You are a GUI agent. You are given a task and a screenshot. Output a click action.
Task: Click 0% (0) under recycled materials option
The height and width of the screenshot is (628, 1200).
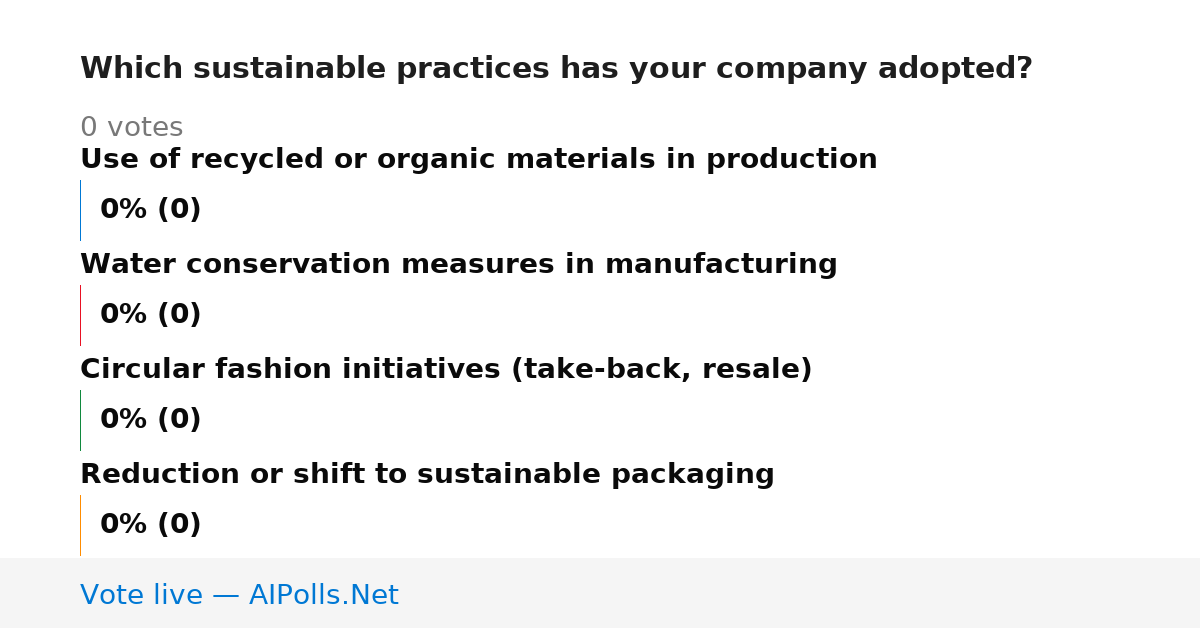[x=150, y=210]
